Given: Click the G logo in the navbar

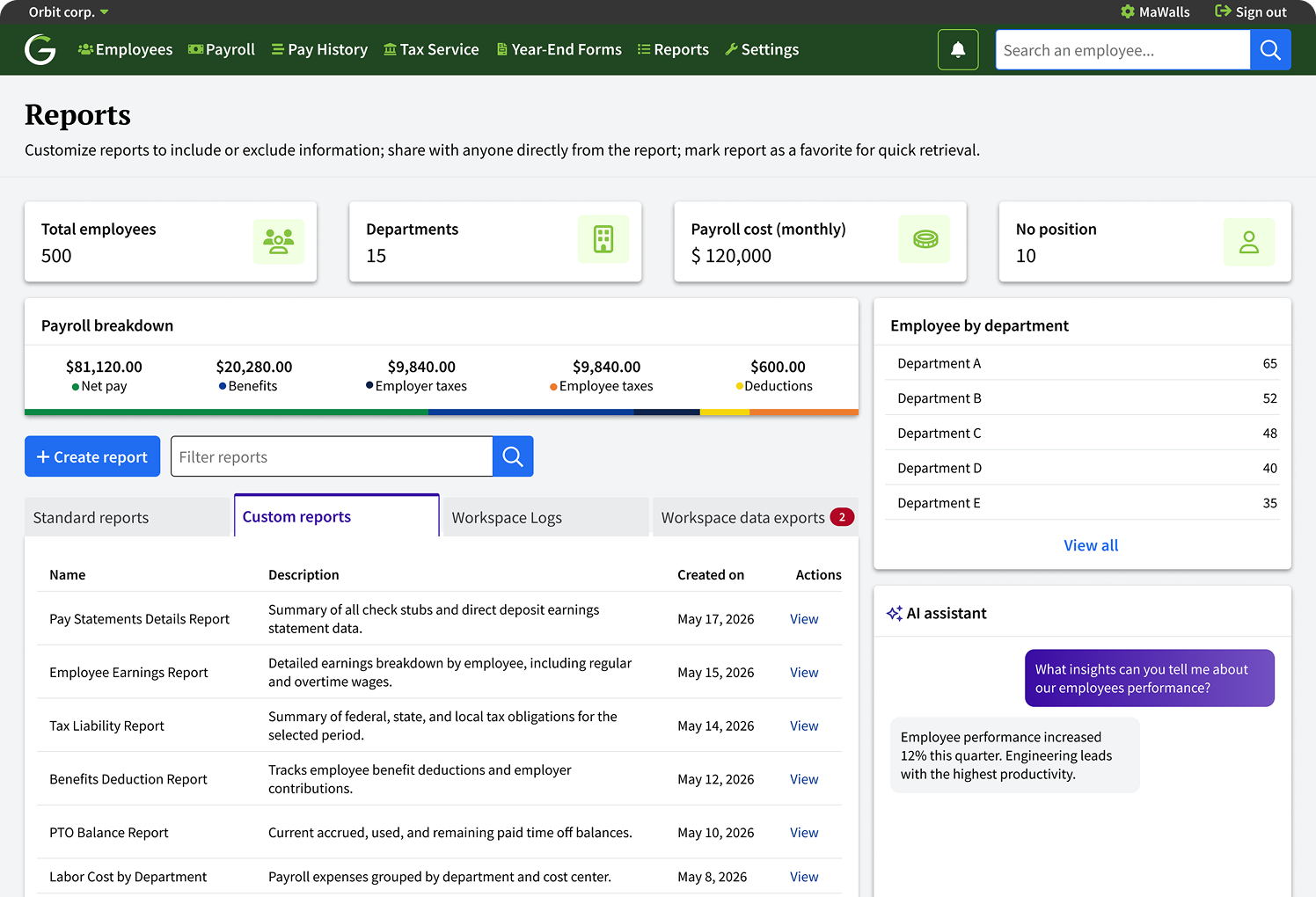Looking at the screenshot, I should click(x=40, y=50).
